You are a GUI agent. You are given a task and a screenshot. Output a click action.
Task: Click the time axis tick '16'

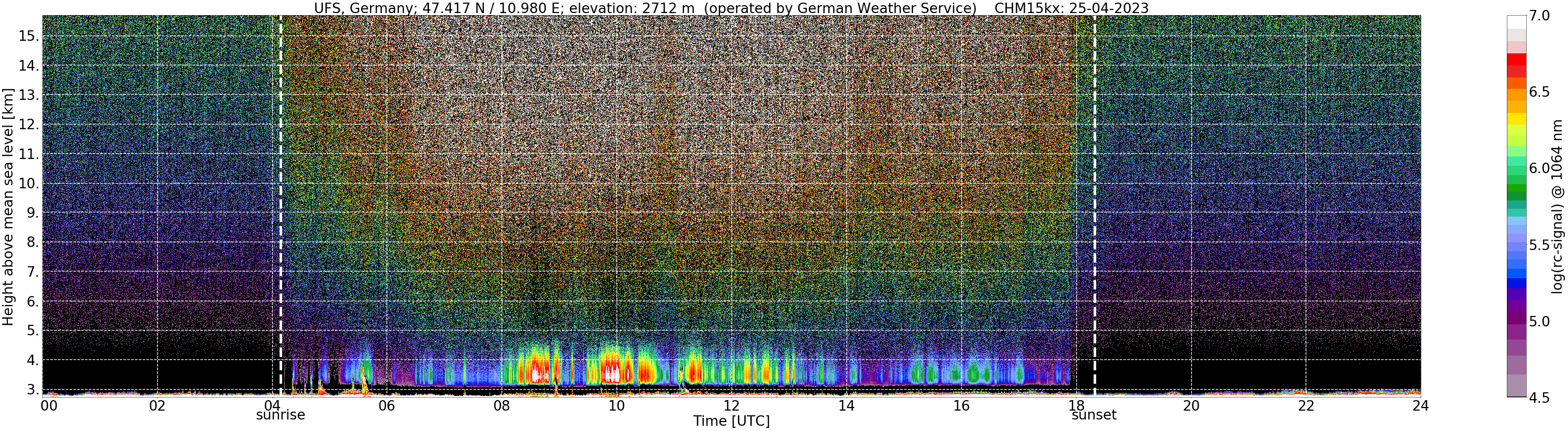961,405
